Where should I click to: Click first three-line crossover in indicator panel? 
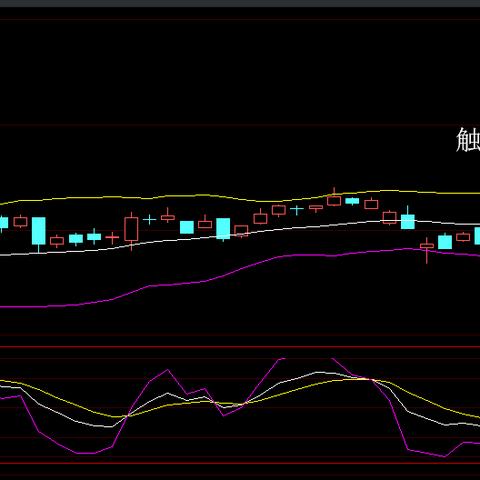tap(127, 416)
